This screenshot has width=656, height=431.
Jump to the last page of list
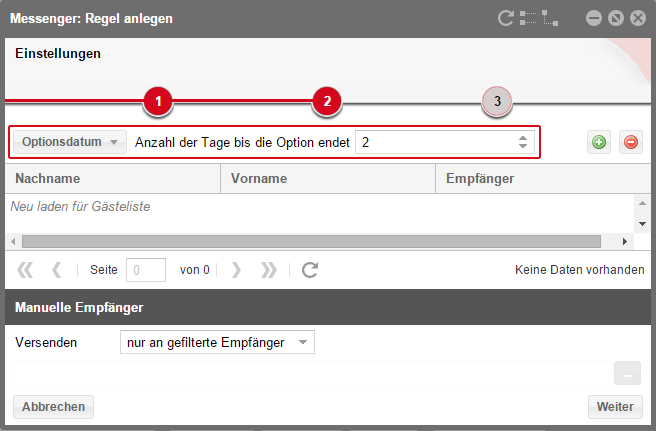pos(268,269)
